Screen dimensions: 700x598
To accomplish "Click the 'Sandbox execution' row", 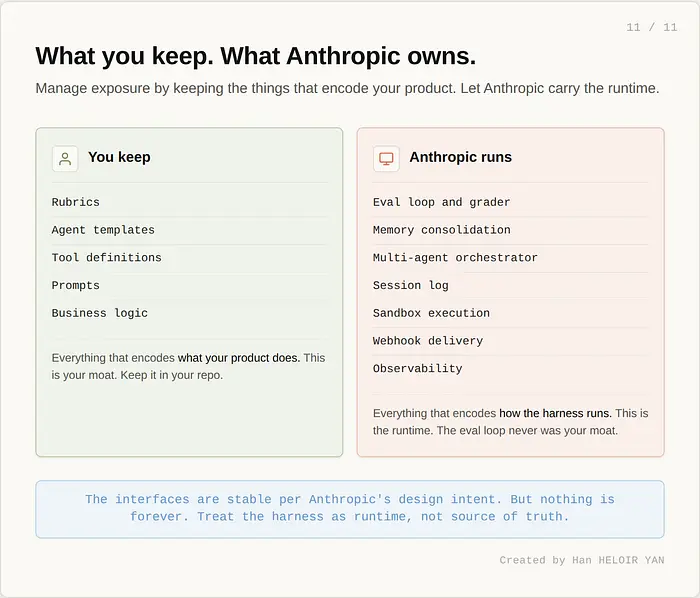I will [510, 313].
